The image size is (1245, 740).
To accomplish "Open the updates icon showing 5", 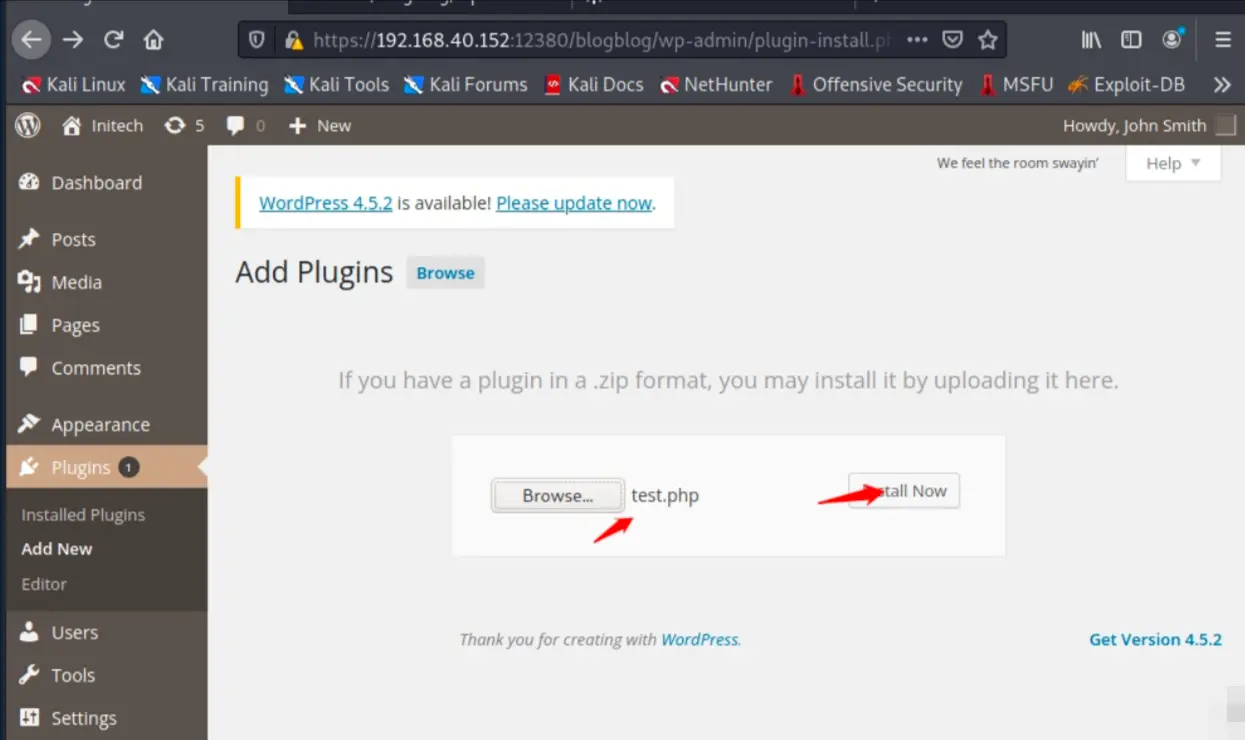I will point(185,126).
